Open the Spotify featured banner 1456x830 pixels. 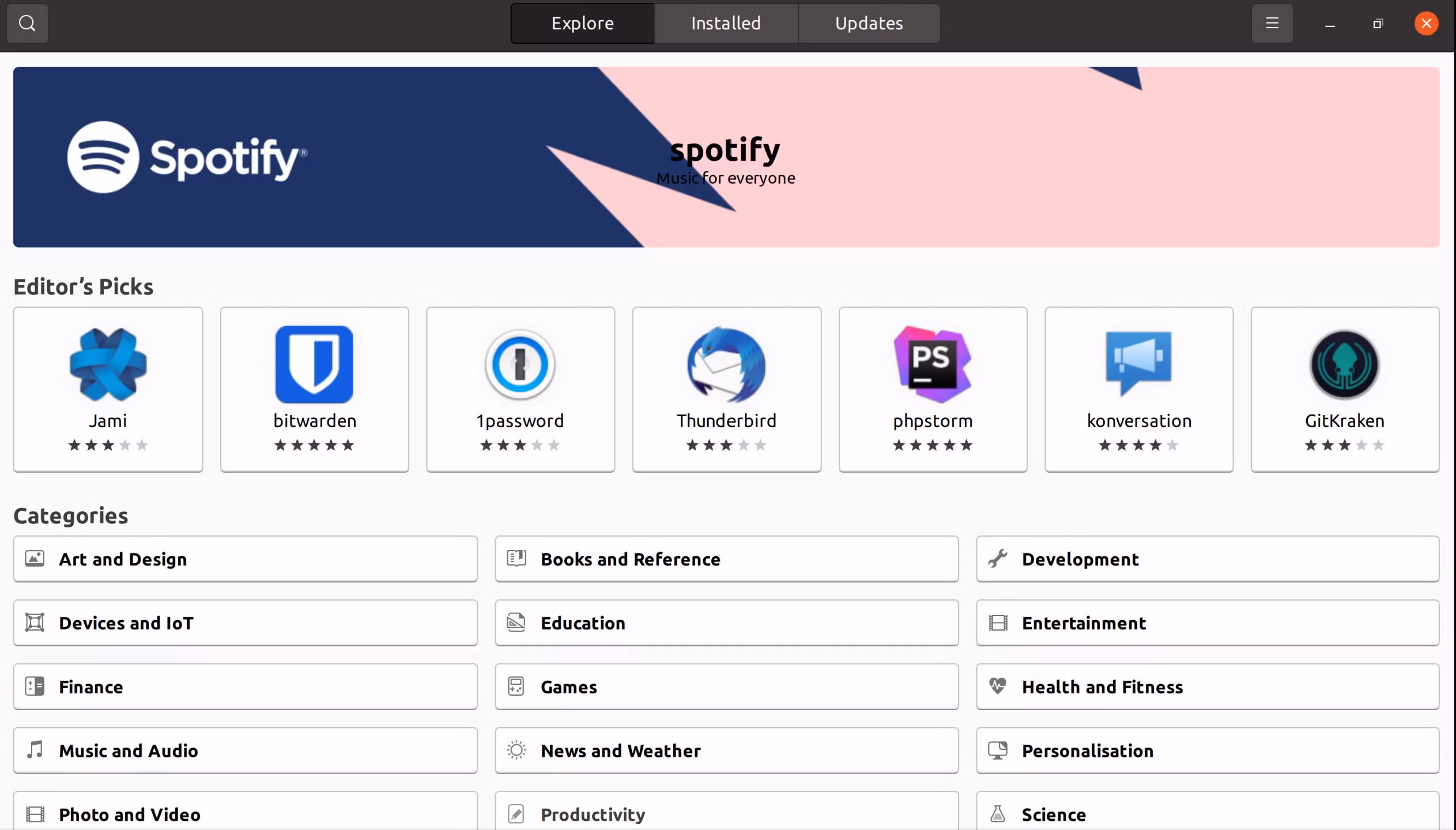pyautogui.click(x=726, y=157)
